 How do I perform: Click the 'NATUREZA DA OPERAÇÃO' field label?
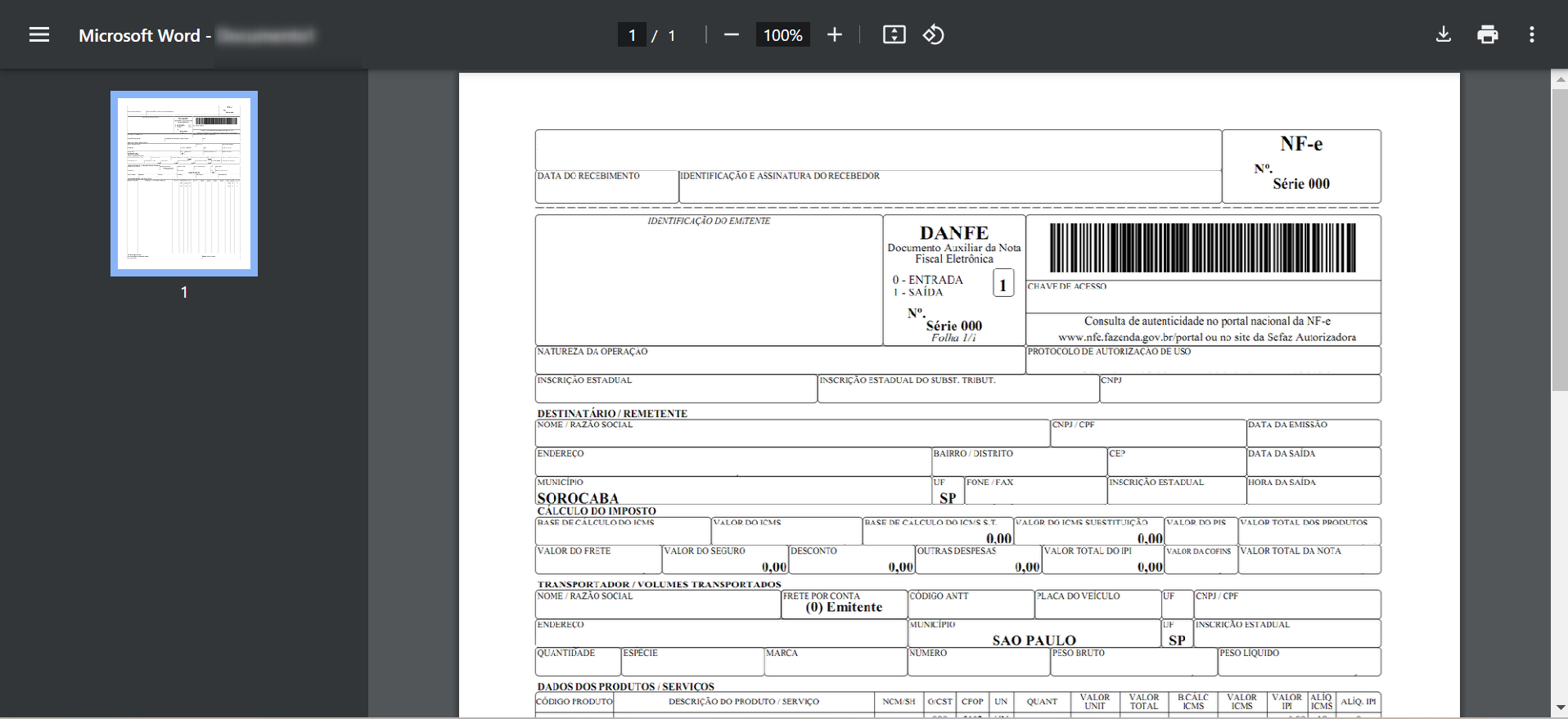coord(593,352)
